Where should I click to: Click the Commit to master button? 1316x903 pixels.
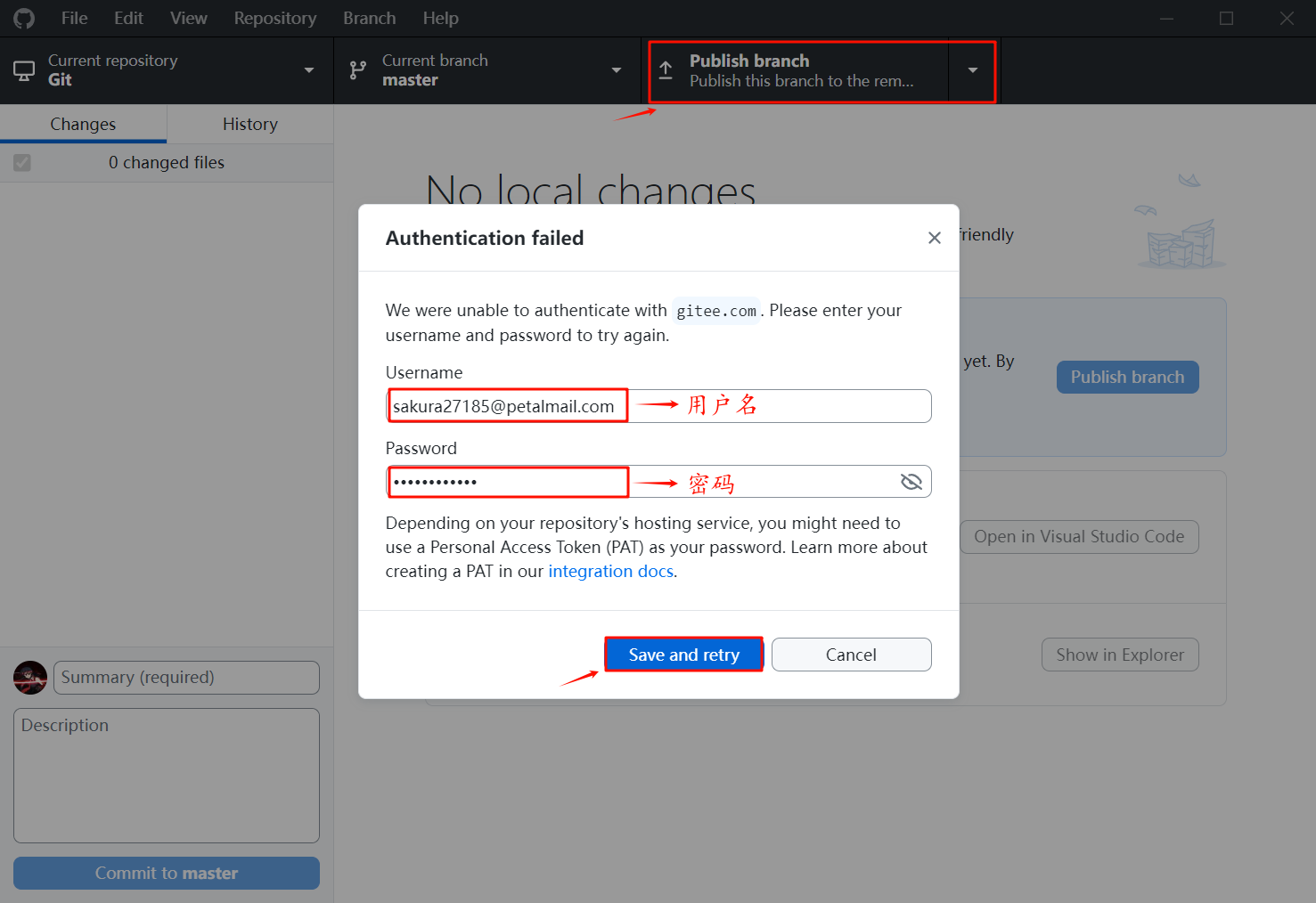coord(167,874)
